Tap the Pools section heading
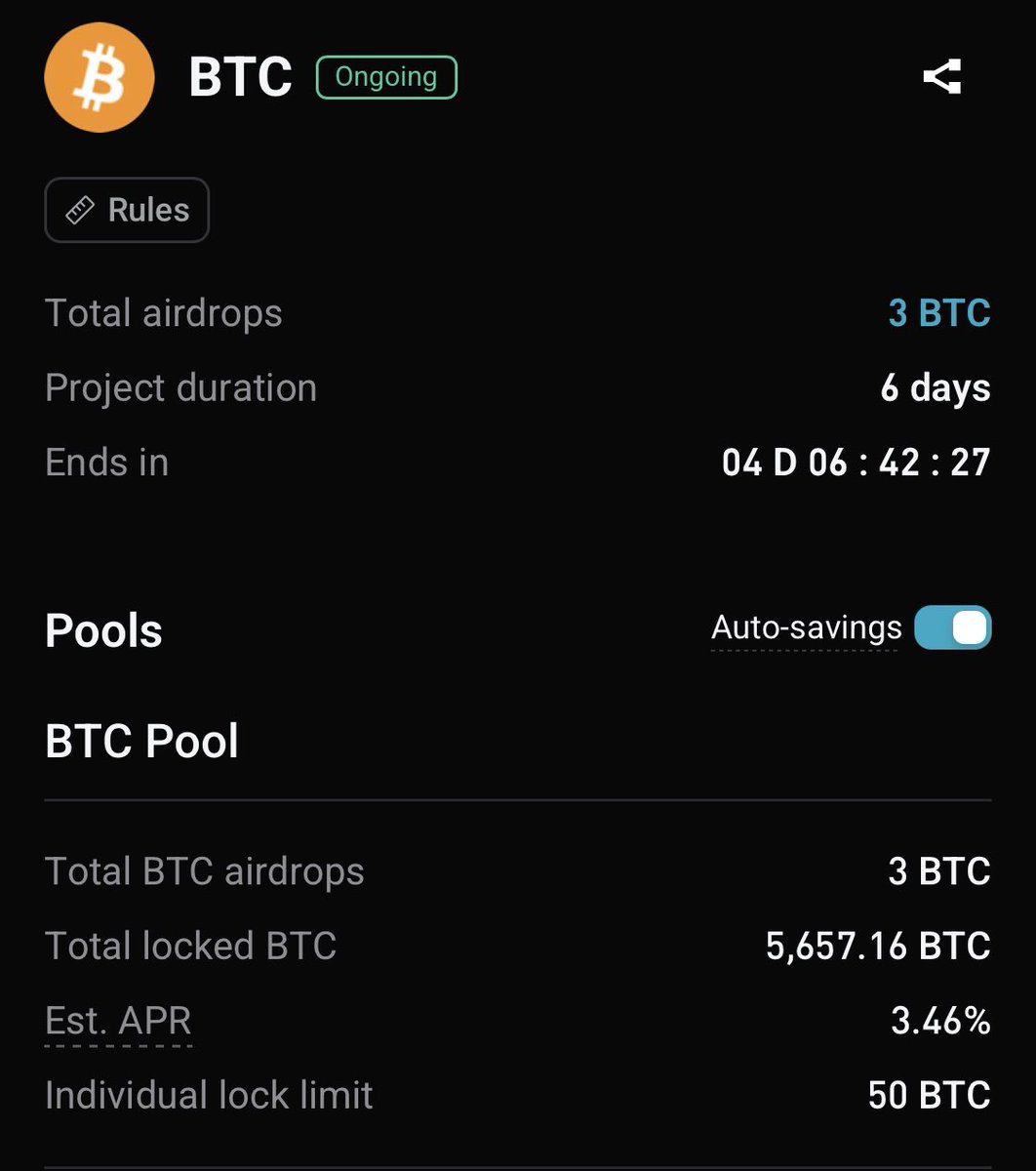Image resolution: width=1036 pixels, height=1171 pixels. tap(103, 631)
